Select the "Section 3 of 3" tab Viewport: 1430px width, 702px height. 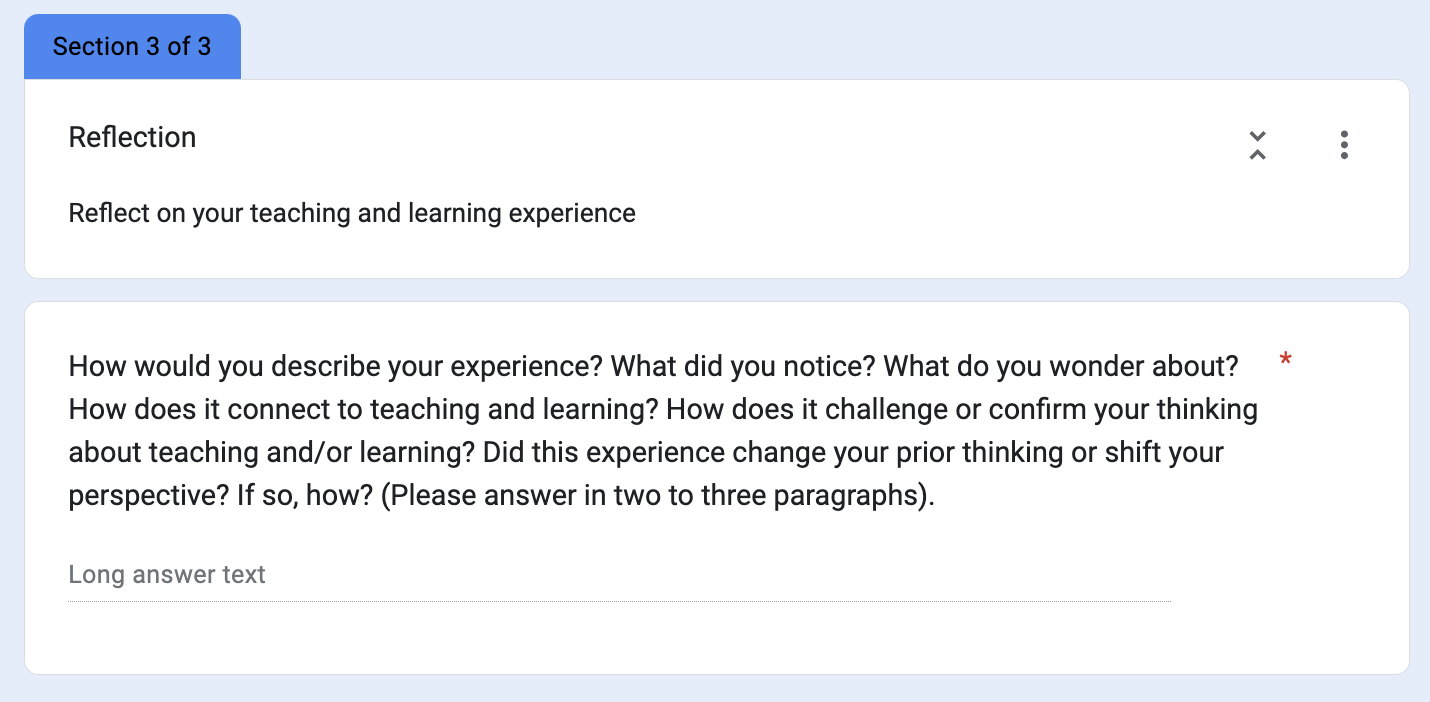point(132,47)
